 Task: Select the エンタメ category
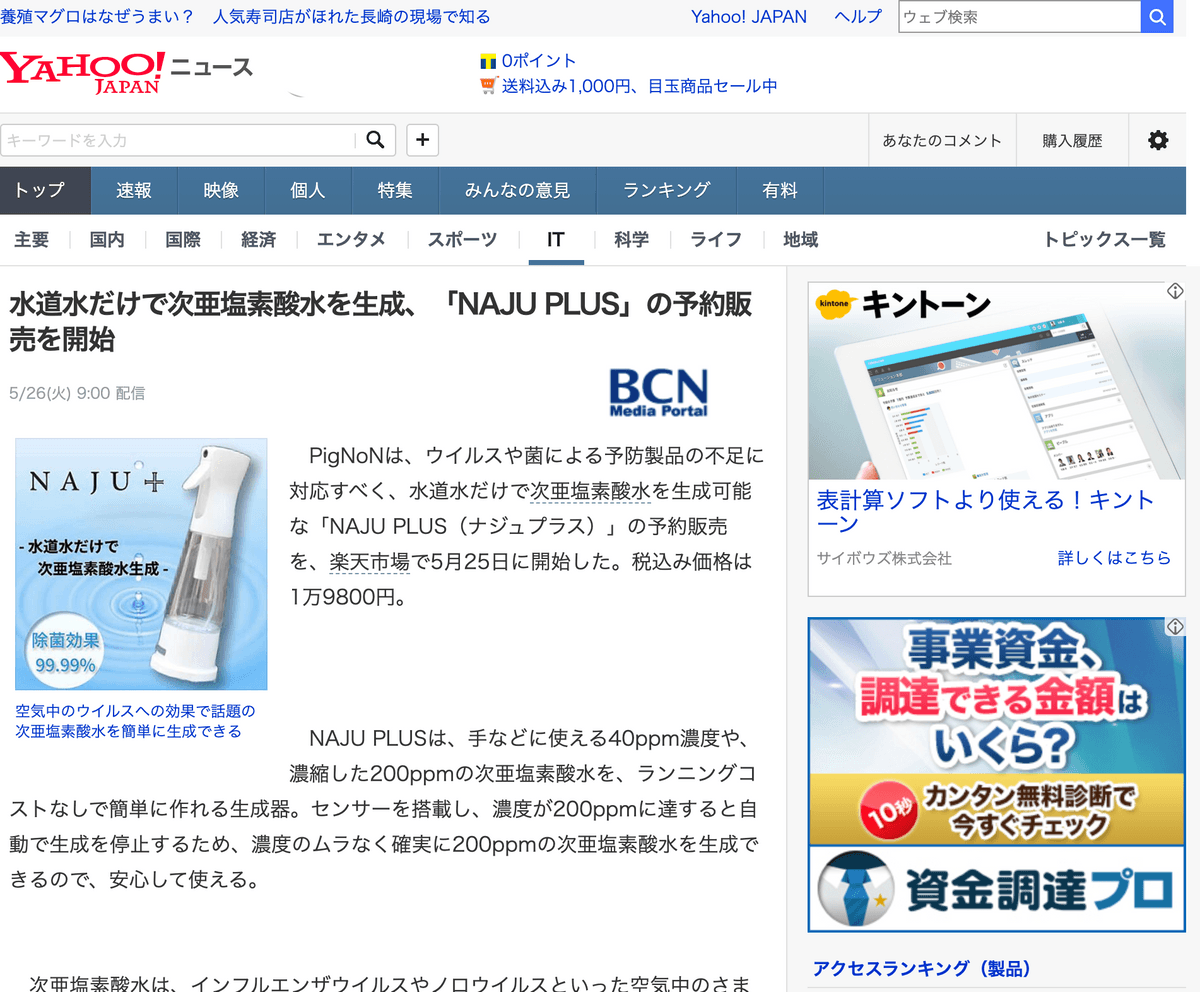[x=351, y=240]
